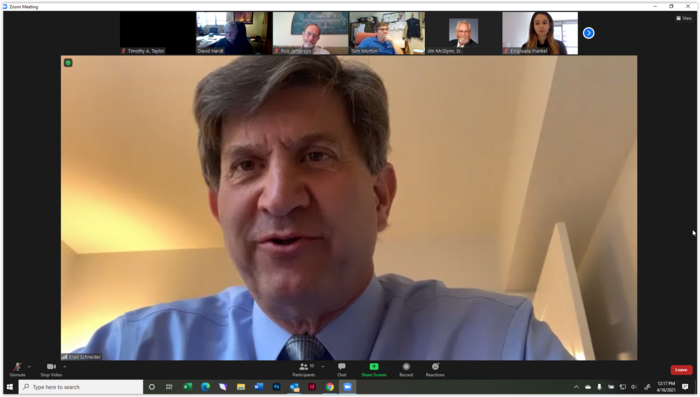The height and width of the screenshot is (397, 700).
Task: Open File Explorer from the taskbar
Action: [241, 387]
